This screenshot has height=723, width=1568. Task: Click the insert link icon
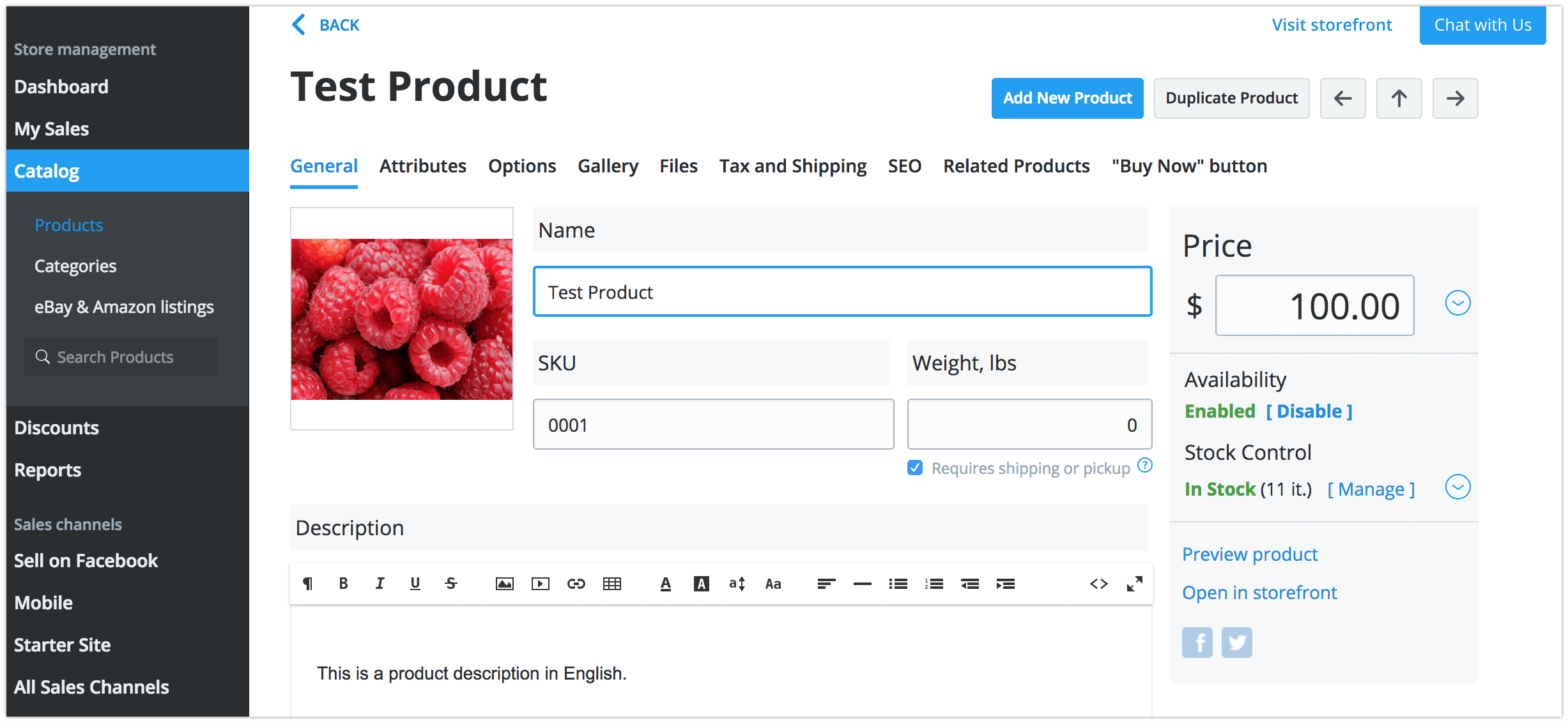coord(576,583)
